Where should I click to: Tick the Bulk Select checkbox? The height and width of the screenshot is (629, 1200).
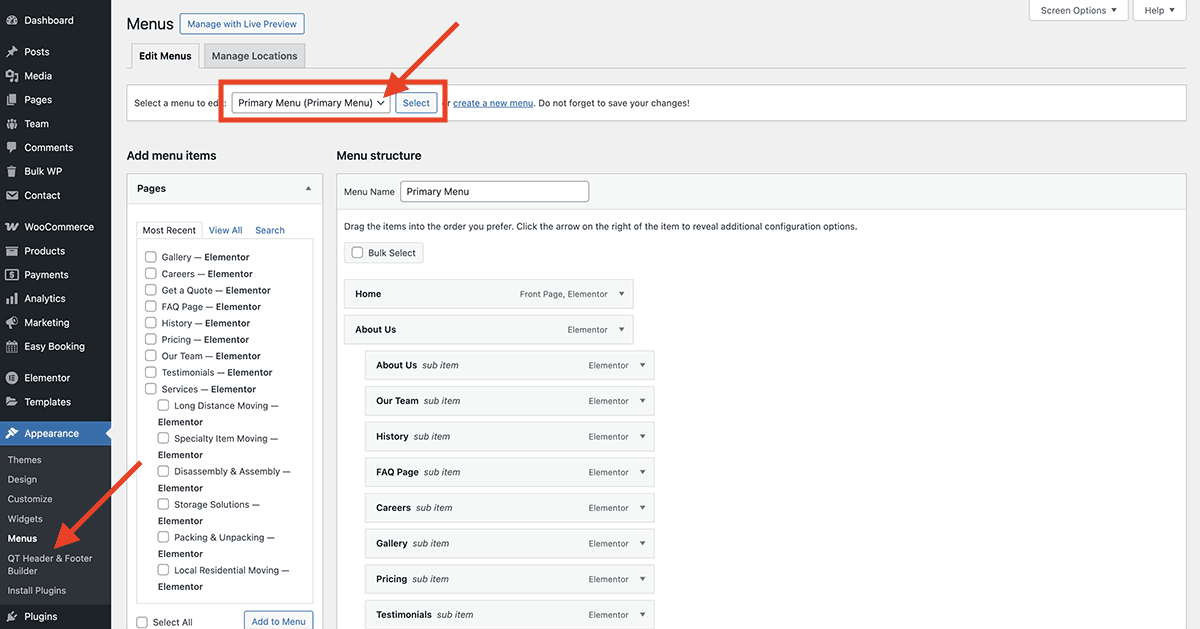[357, 253]
